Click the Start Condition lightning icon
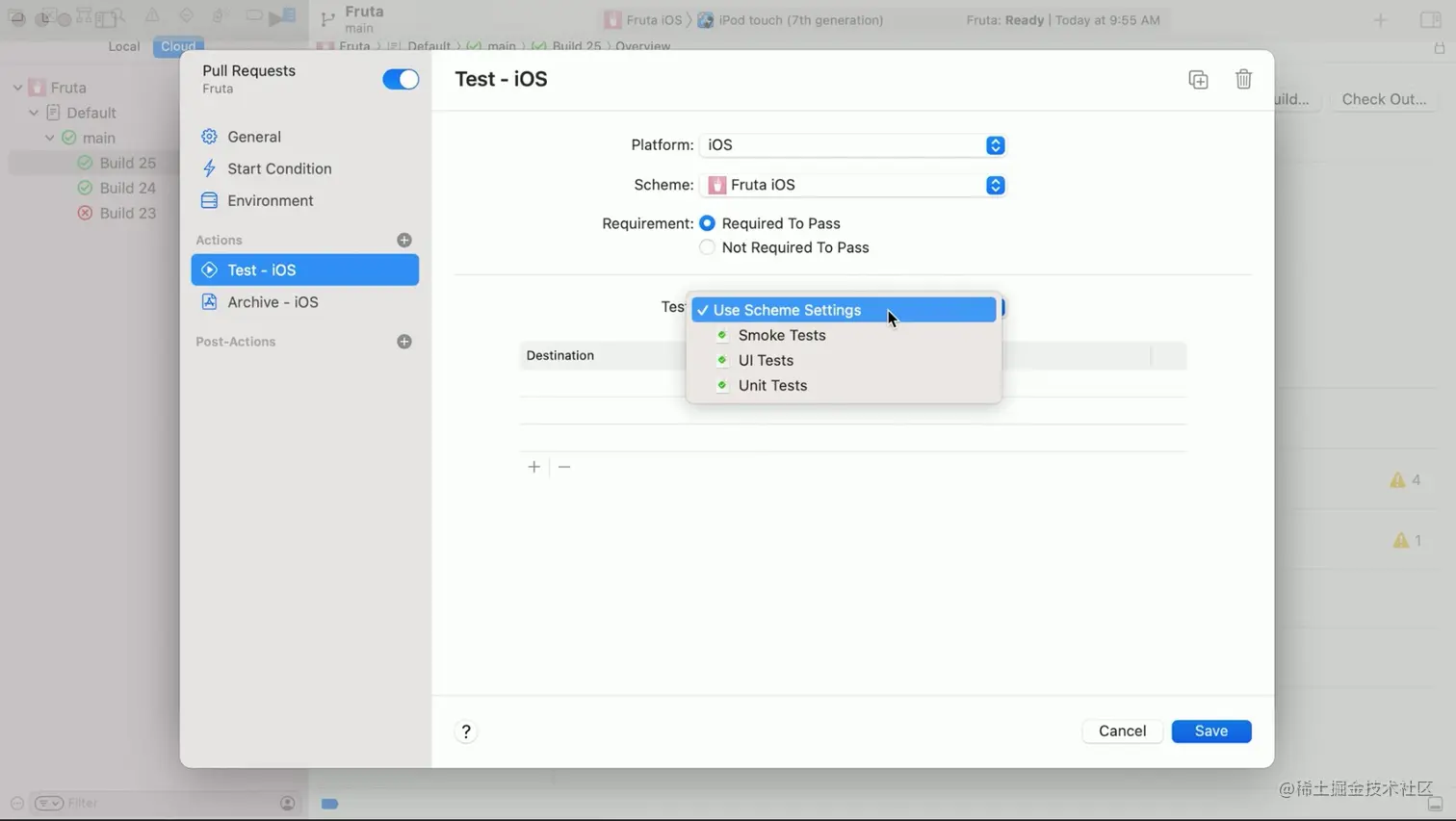 [x=209, y=168]
